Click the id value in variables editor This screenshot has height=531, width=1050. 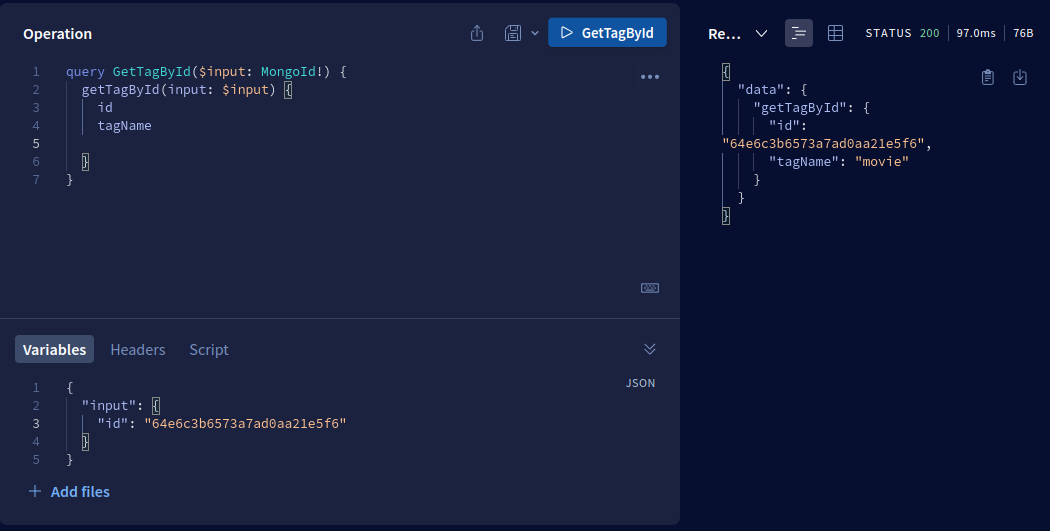(x=245, y=423)
